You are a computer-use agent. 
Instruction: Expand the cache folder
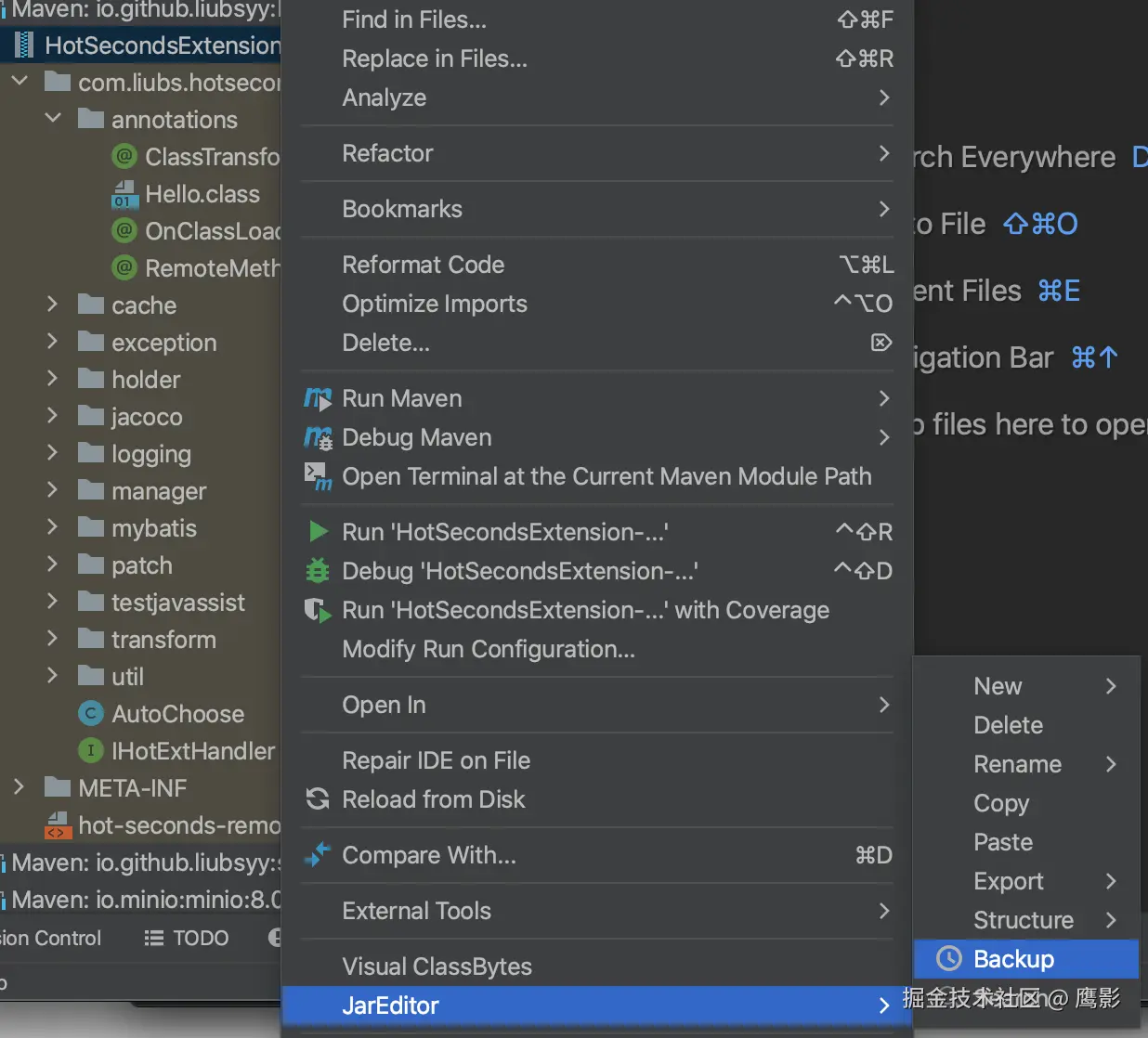(x=52, y=305)
